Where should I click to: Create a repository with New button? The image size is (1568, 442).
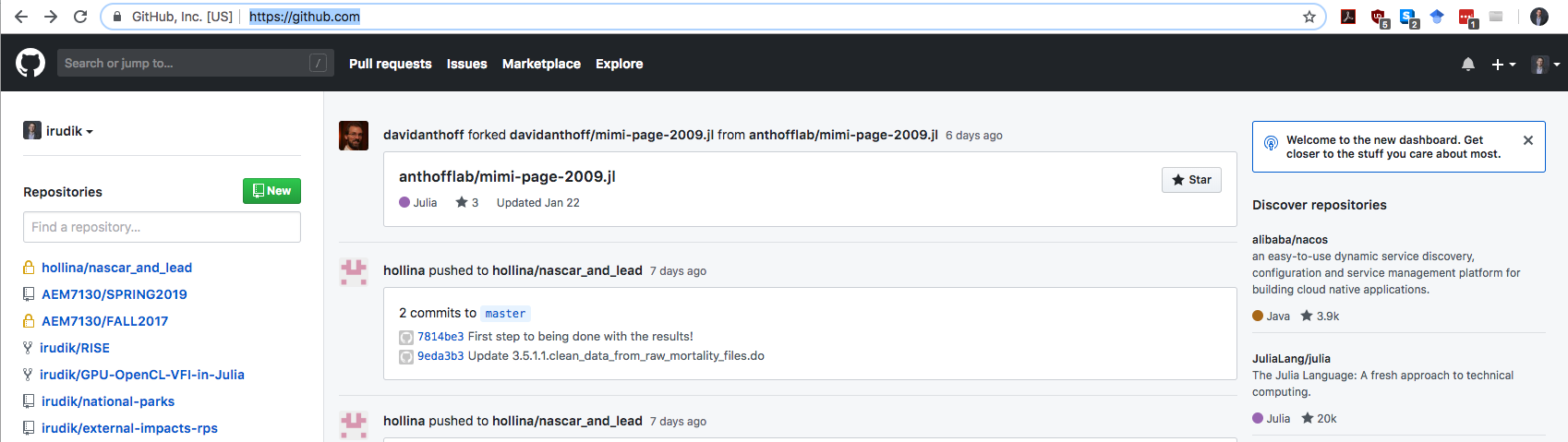[271, 191]
